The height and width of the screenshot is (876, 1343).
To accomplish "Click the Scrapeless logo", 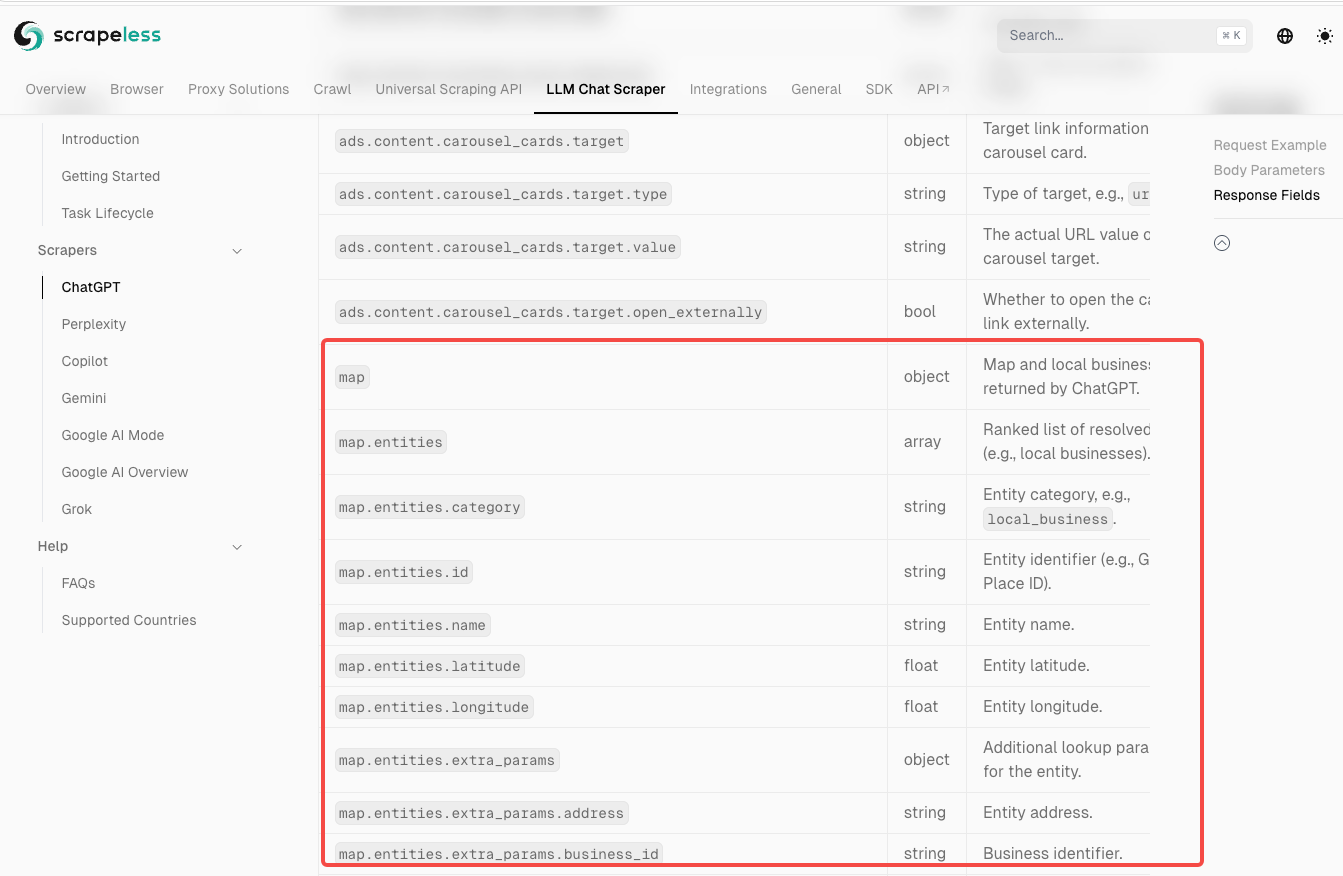I will (x=87, y=36).
